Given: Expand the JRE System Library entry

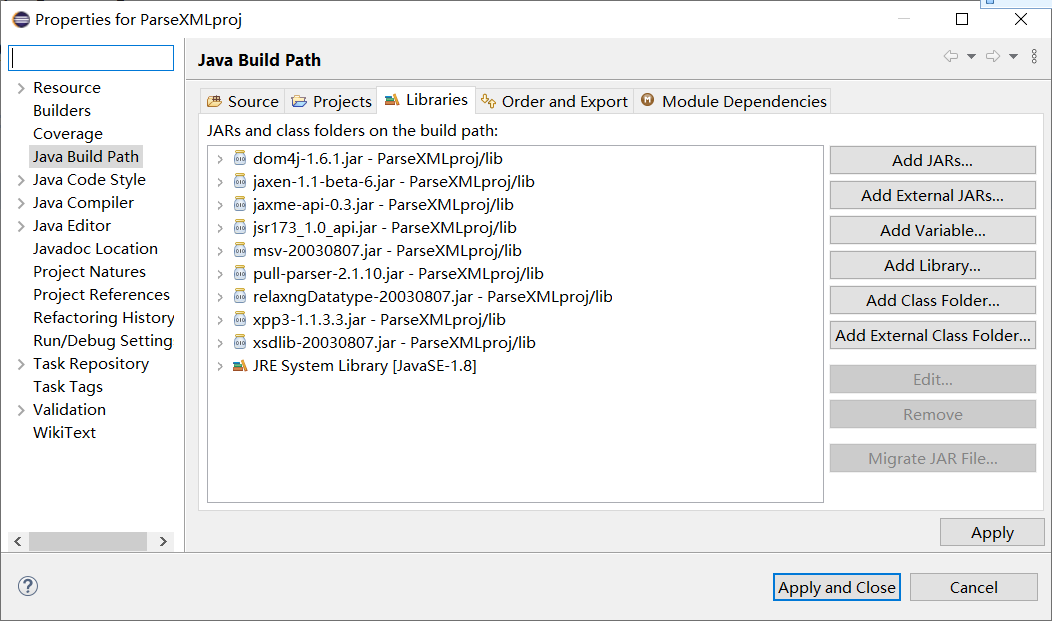Looking at the screenshot, I should [x=220, y=365].
